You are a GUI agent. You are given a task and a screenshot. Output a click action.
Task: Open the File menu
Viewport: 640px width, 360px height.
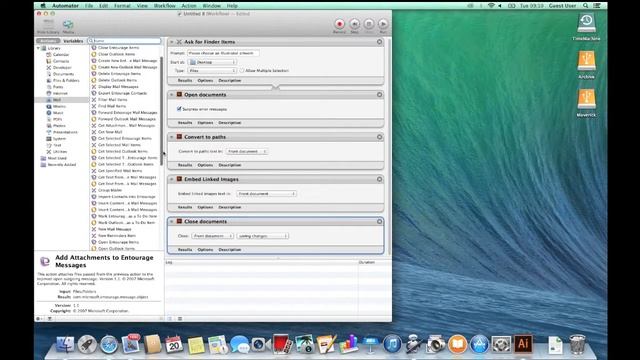tap(89, 6)
